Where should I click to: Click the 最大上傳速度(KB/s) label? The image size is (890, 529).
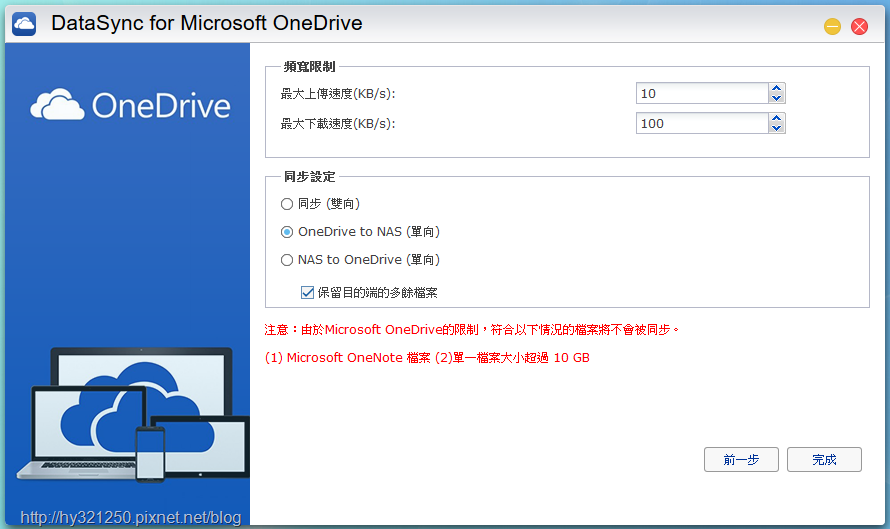pyautogui.click(x=338, y=94)
